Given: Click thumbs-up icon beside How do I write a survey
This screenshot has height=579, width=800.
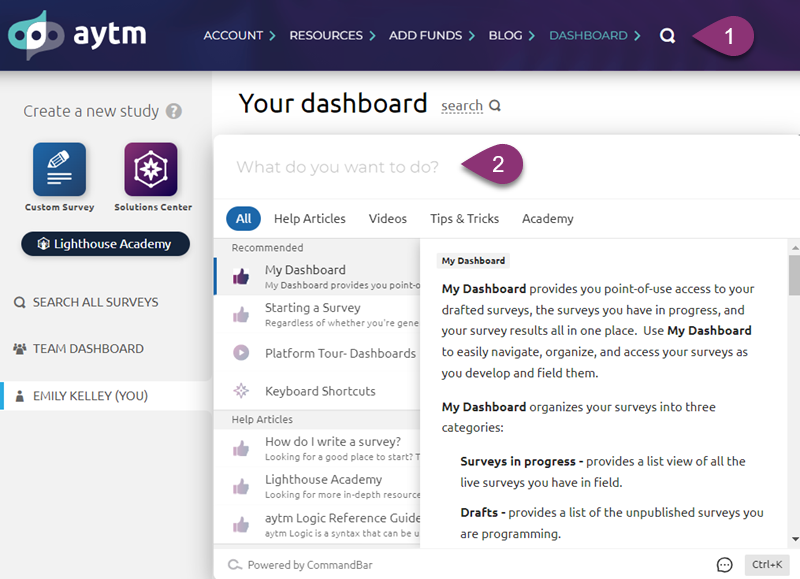Looking at the screenshot, I should (241, 448).
